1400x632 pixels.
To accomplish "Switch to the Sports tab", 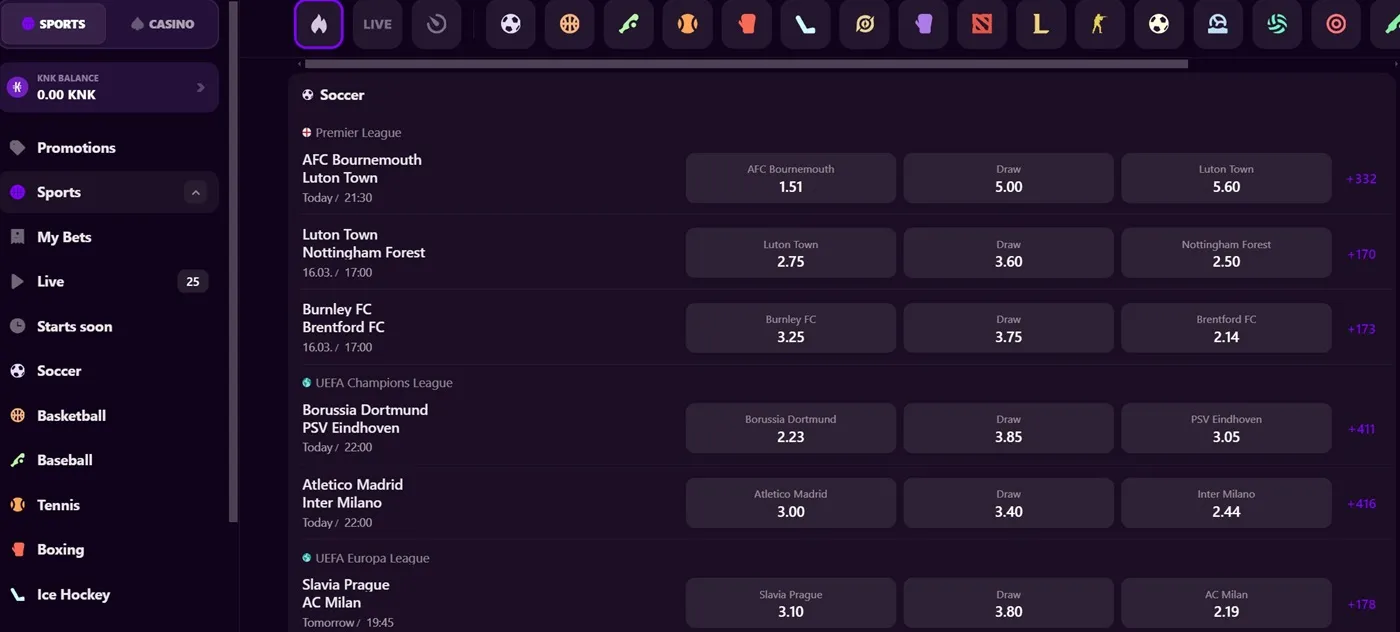I will pos(54,24).
